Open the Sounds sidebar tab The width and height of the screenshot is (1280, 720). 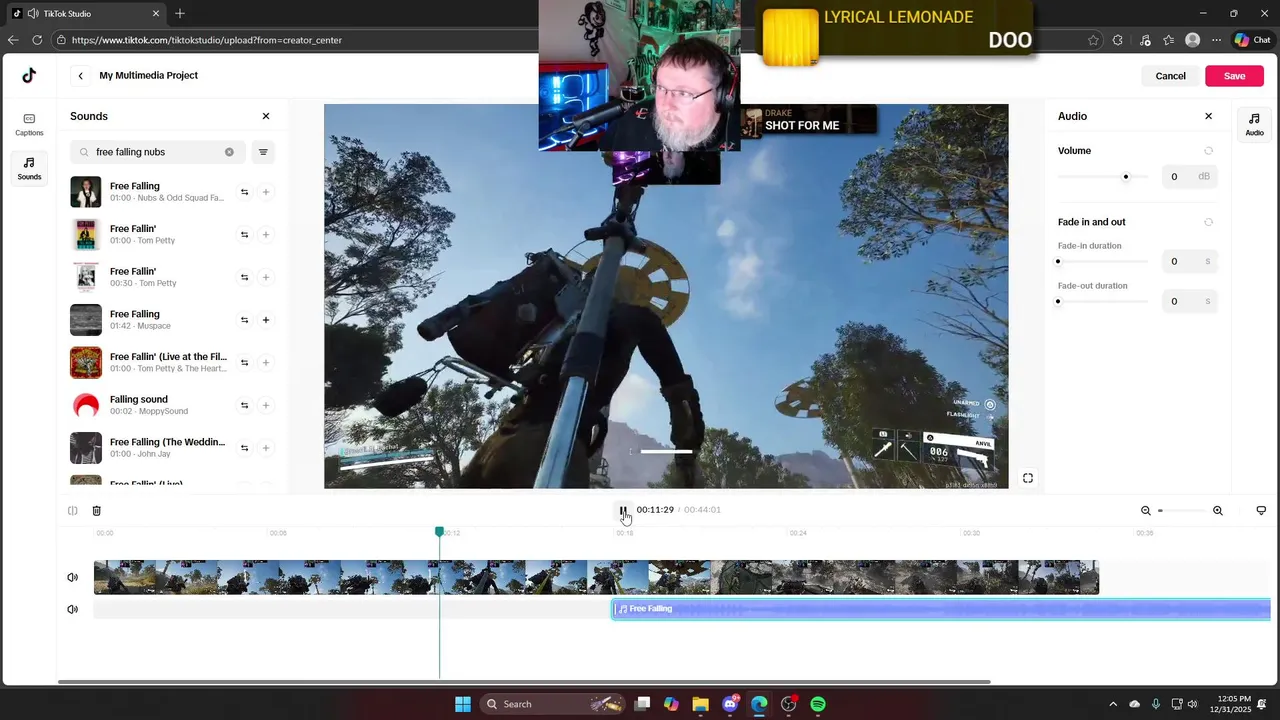point(29,168)
